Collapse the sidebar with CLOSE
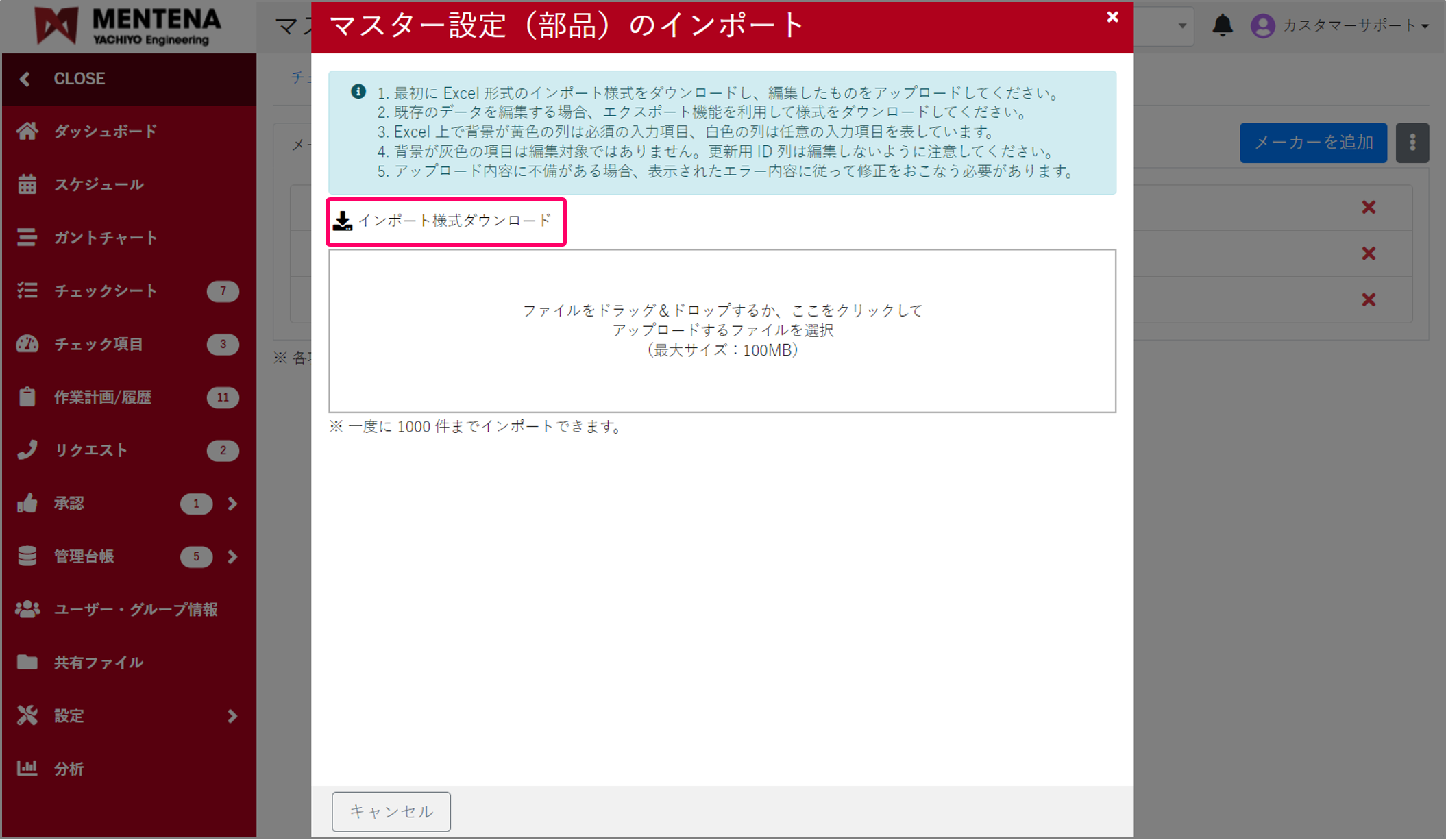This screenshot has height=840, width=1446. click(79, 79)
